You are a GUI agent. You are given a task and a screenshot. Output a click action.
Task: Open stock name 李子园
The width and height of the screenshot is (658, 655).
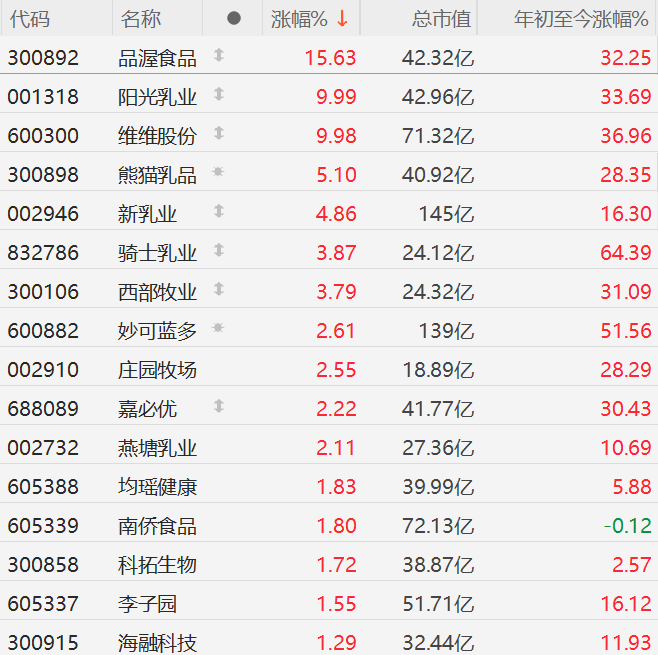click(147, 604)
